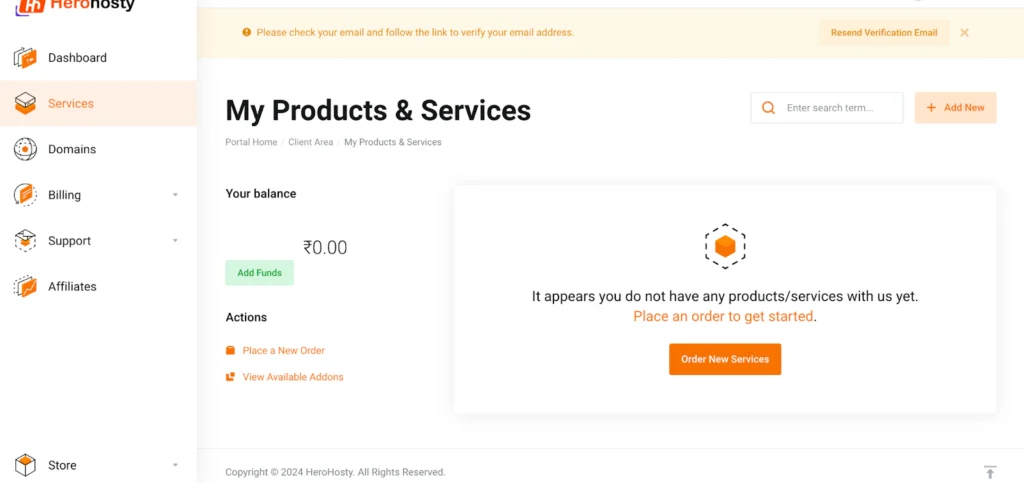Click the HeroHosty logo

[75, 5]
